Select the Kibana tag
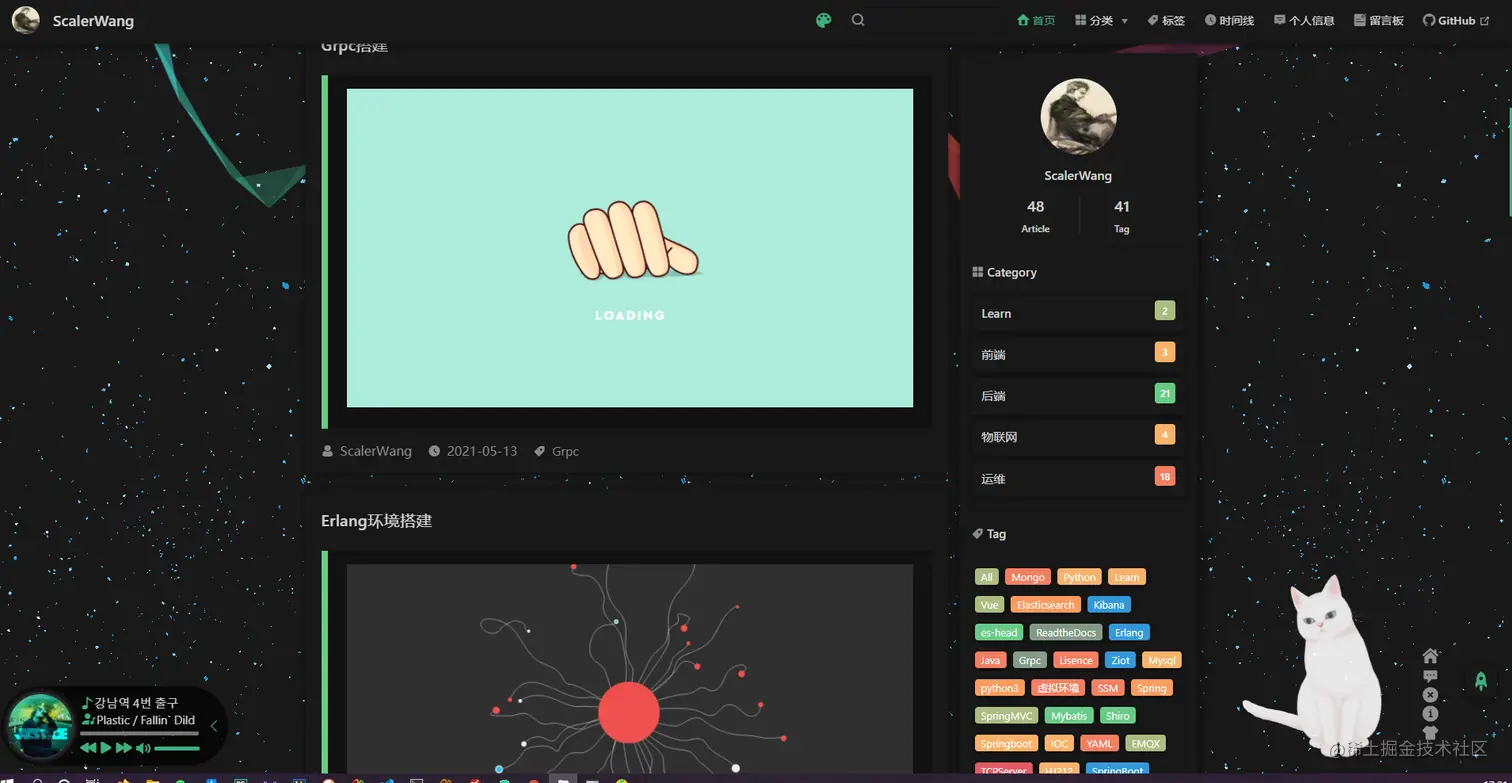This screenshot has width=1512, height=783. 1109,605
